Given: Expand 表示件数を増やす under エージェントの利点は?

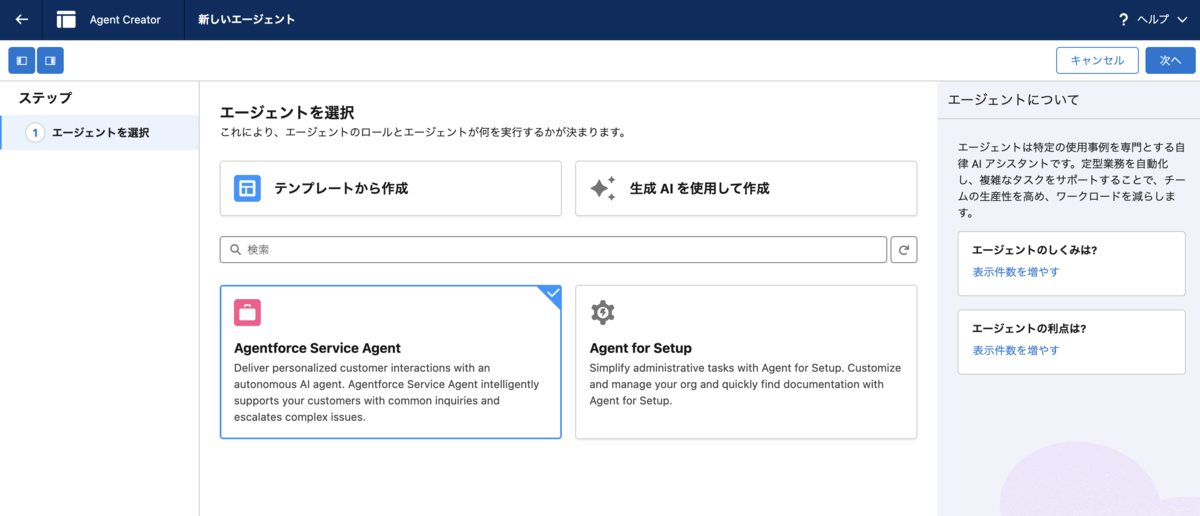Looking at the screenshot, I should click(x=1016, y=350).
